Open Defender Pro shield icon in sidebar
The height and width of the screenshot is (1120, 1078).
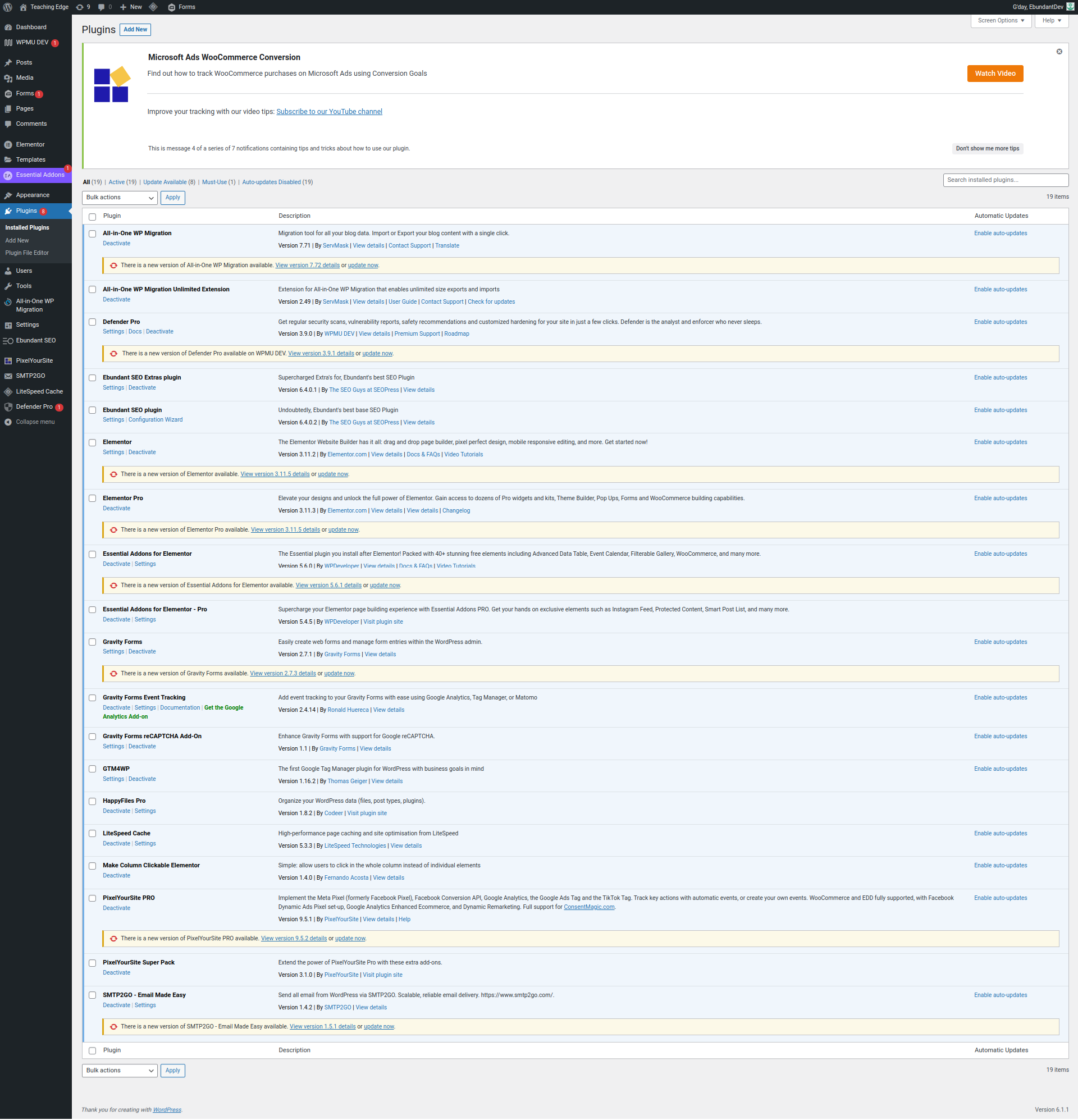click(8, 407)
